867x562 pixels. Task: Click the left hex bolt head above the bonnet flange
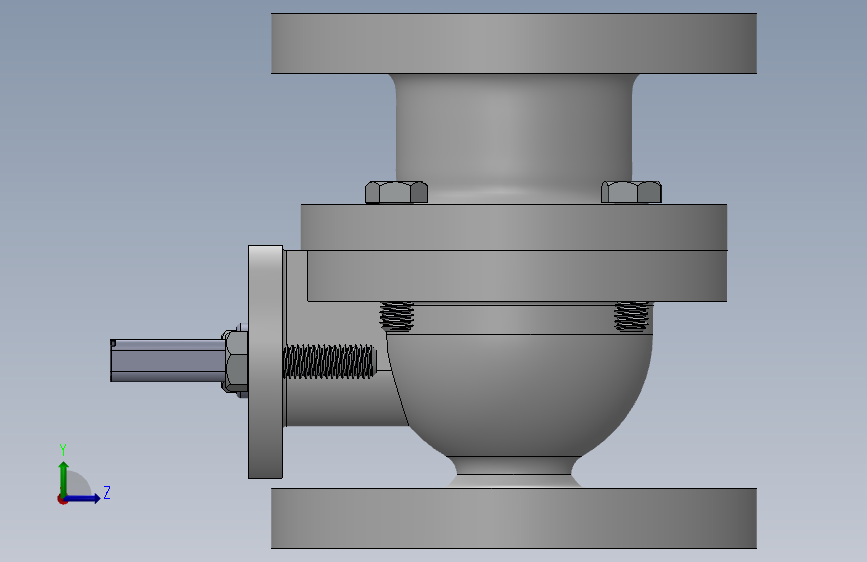tap(396, 192)
